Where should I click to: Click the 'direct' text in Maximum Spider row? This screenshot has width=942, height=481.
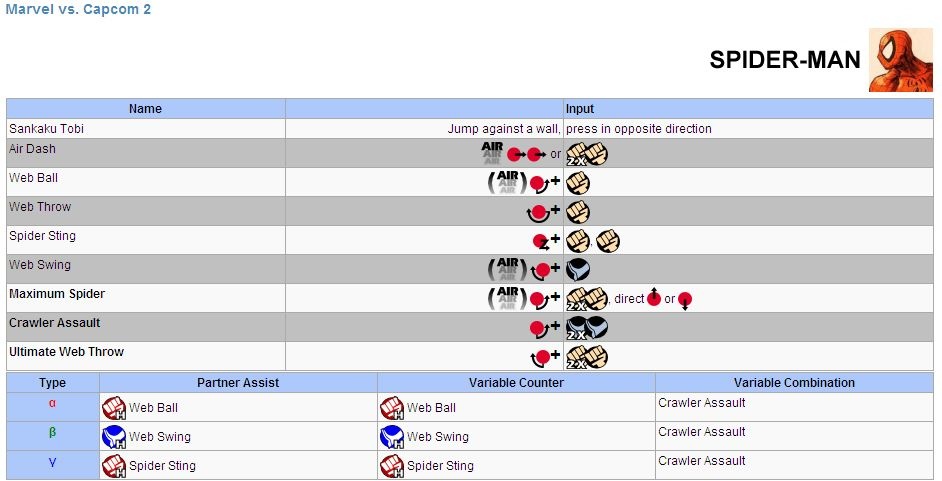tap(629, 298)
